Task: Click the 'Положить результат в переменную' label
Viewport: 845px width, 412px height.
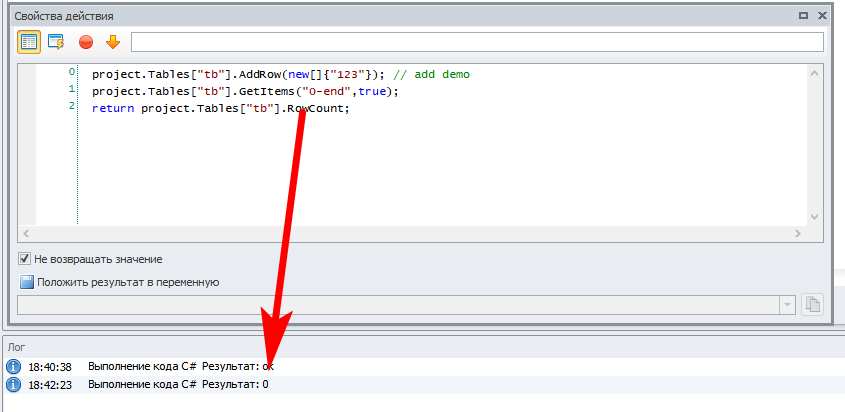Action: point(128,282)
